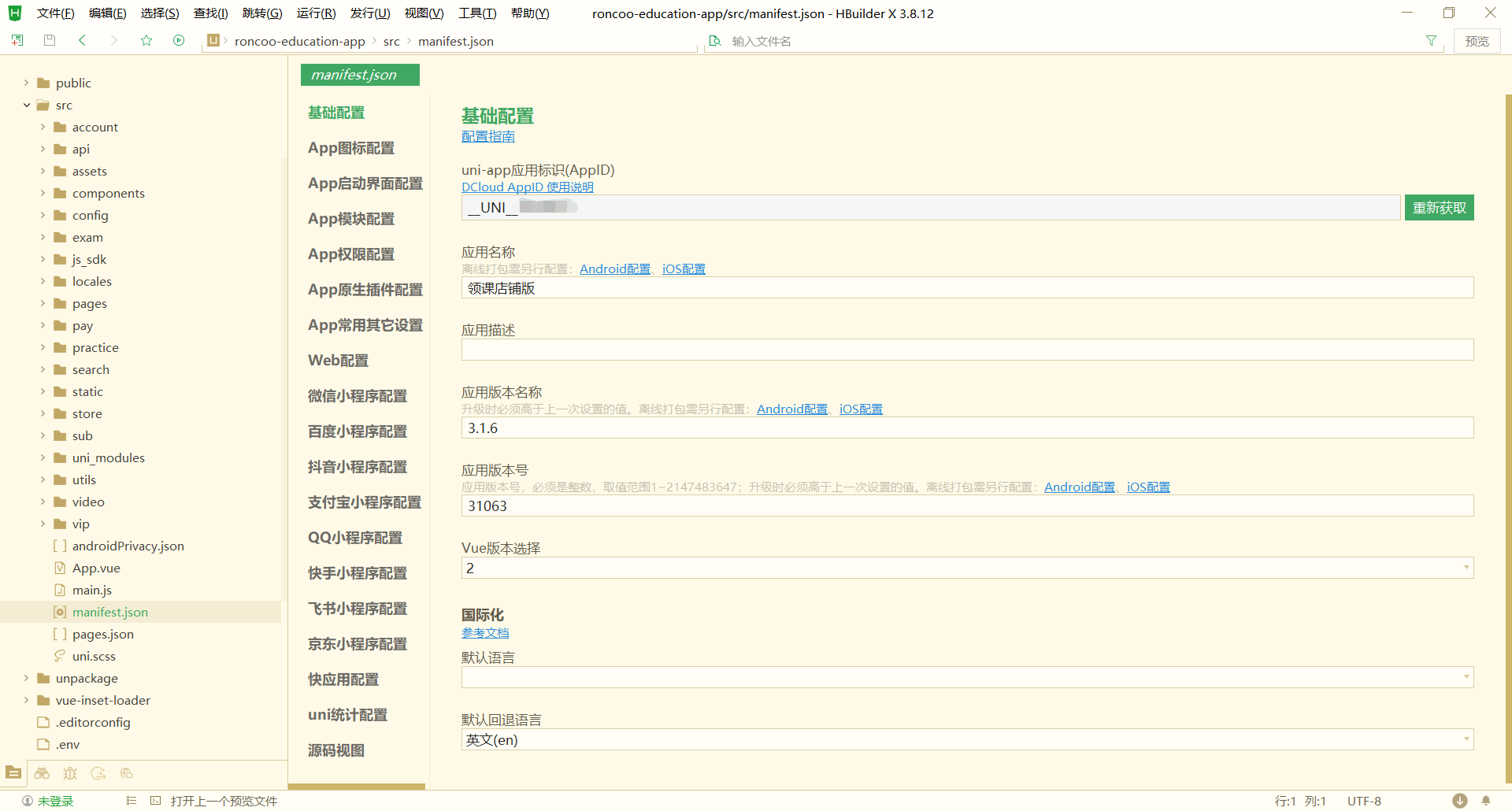1512x811 pixels.
Task: Click the cloud globe icon
Action: (127, 773)
